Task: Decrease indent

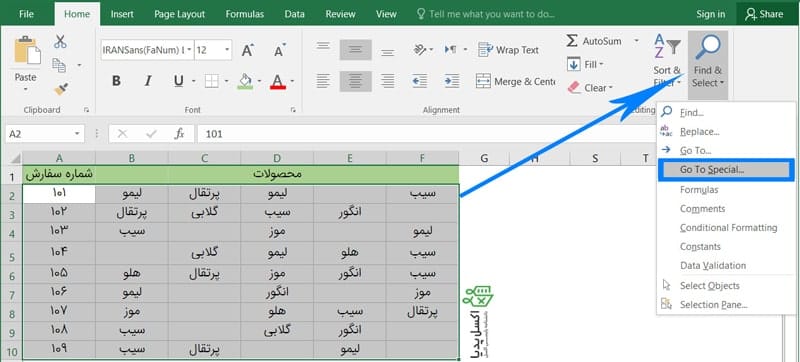Action: click(x=419, y=81)
